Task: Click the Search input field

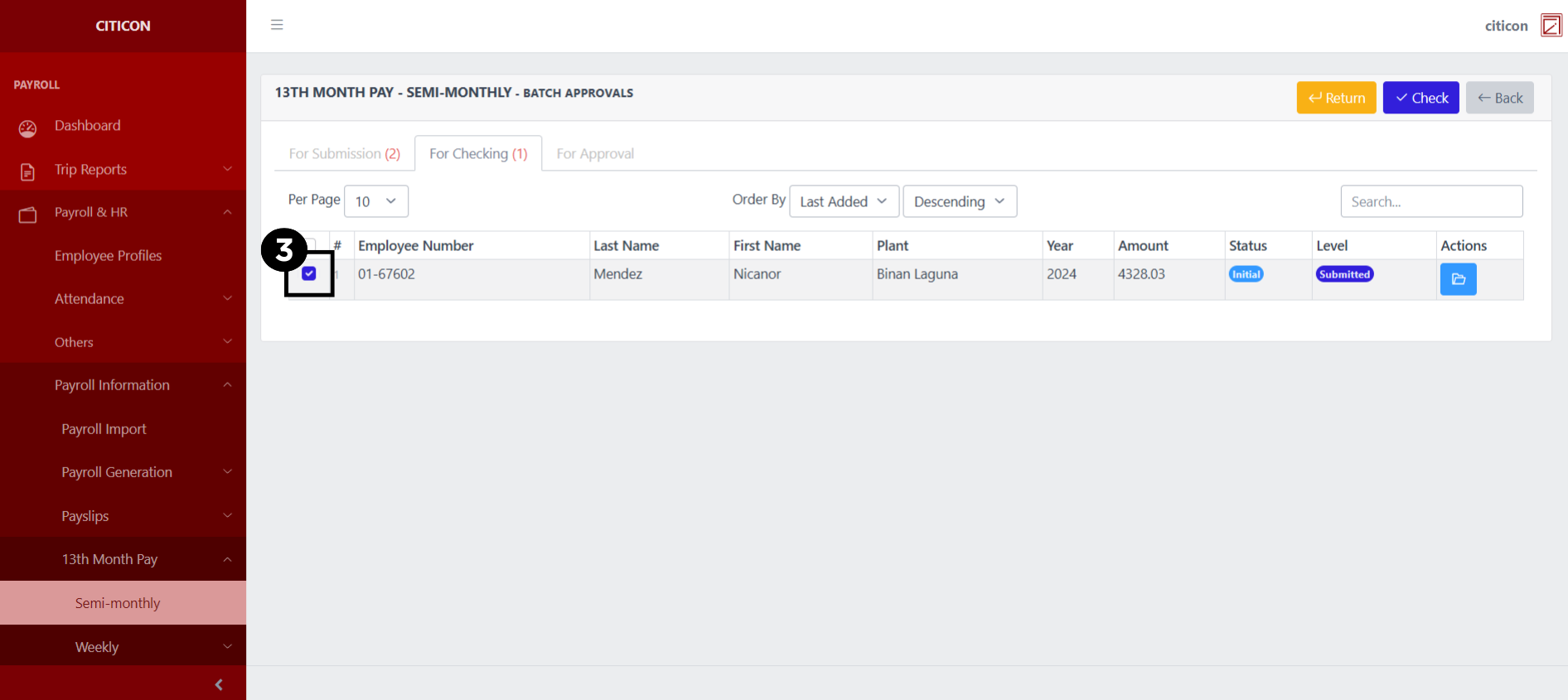Action: coord(1431,201)
